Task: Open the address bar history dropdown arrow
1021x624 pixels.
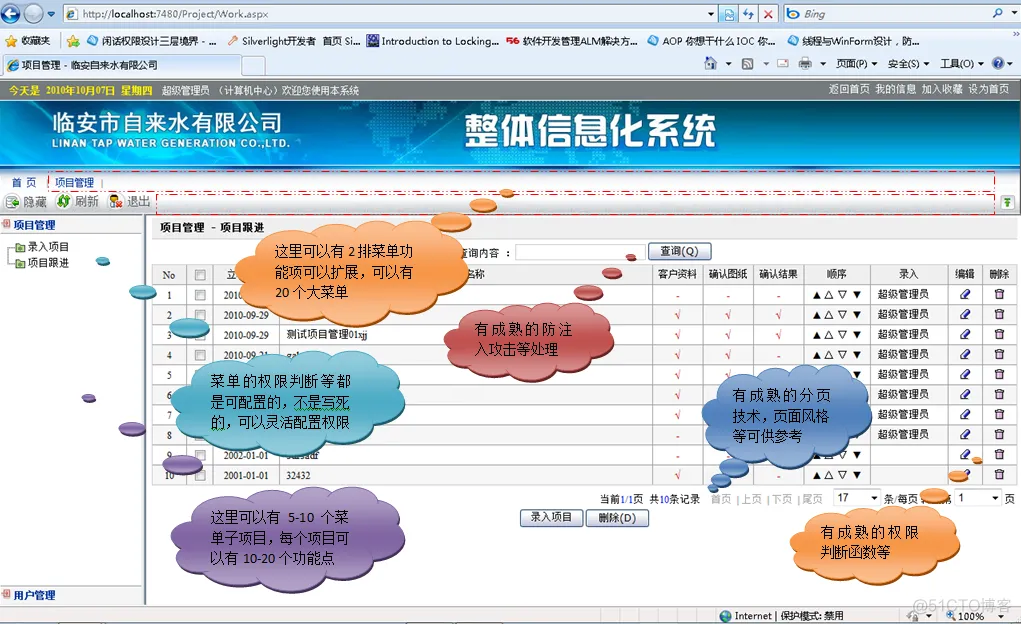Action: (x=710, y=14)
